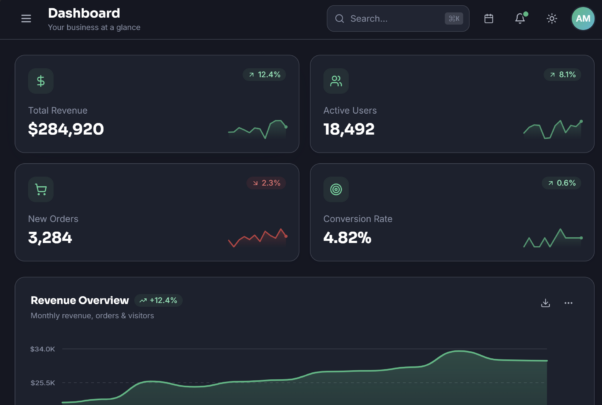Viewport: 602px width, 405px height.
Task: Open Revenue Overview more options menu
Action: click(568, 303)
